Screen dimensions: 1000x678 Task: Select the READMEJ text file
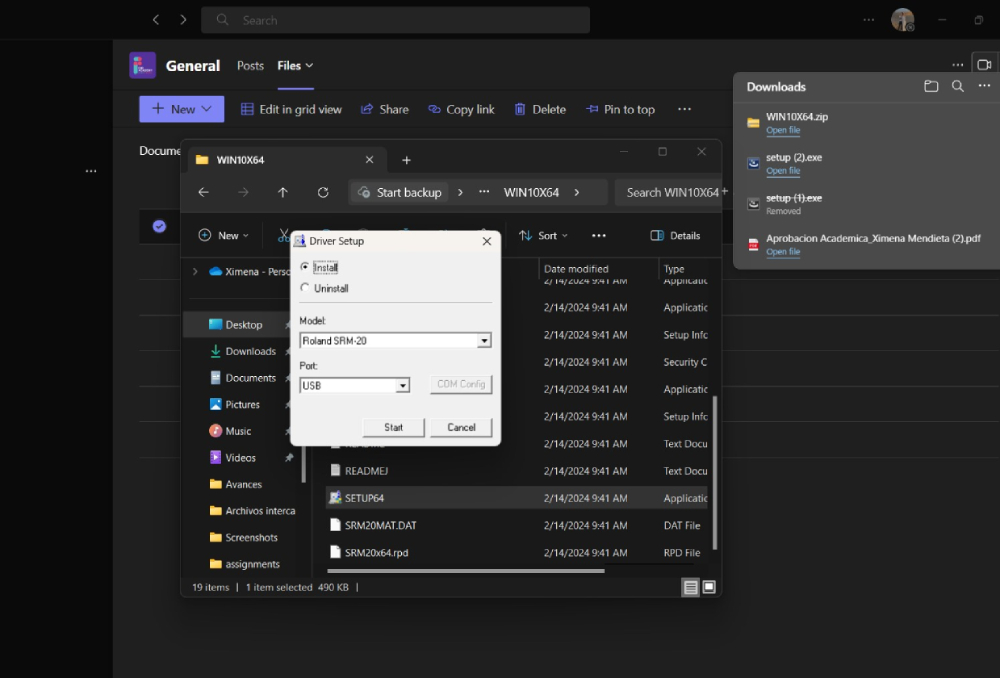[366, 471]
